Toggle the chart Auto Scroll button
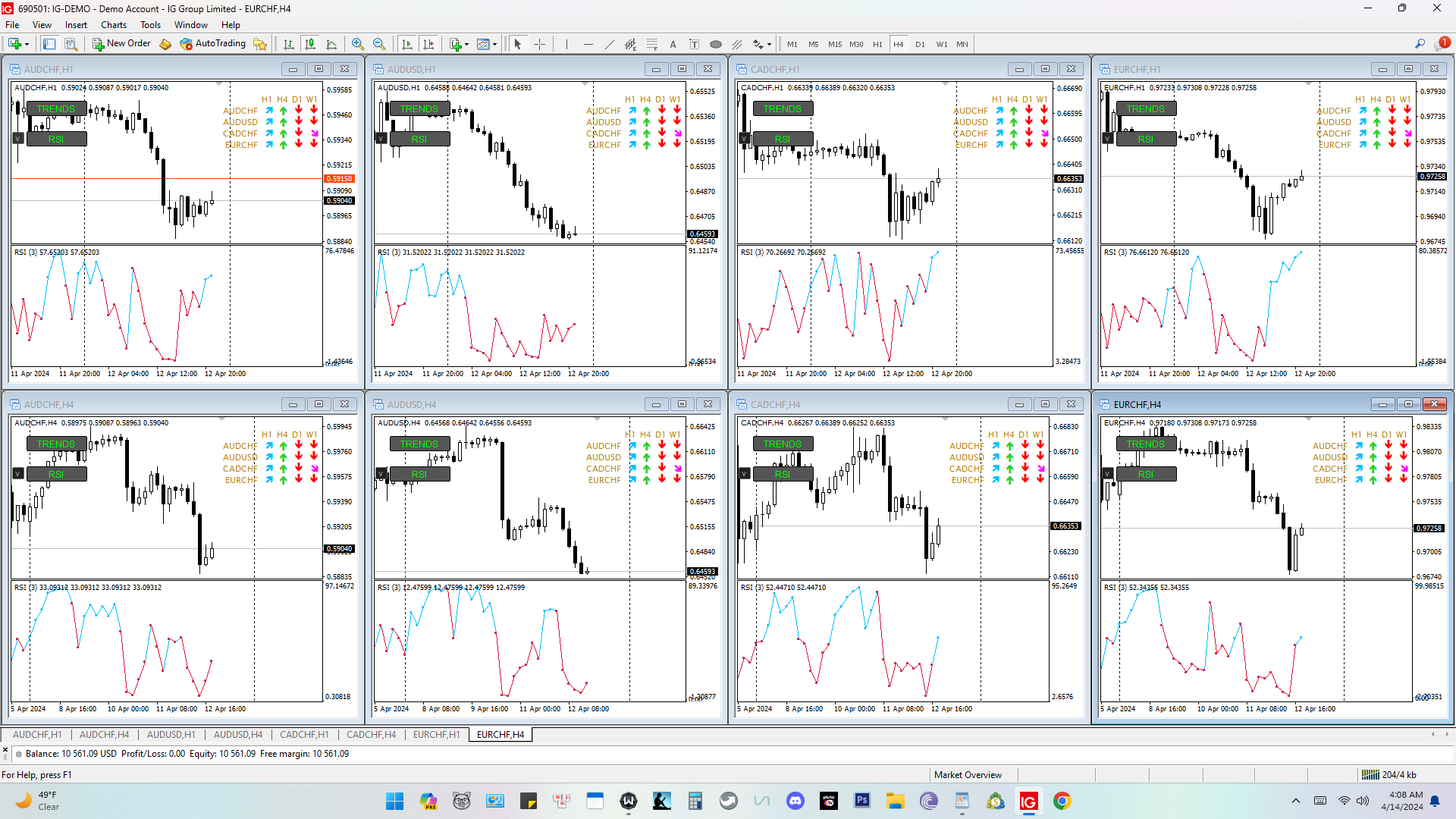Viewport: 1456px width, 819px height. point(407,44)
